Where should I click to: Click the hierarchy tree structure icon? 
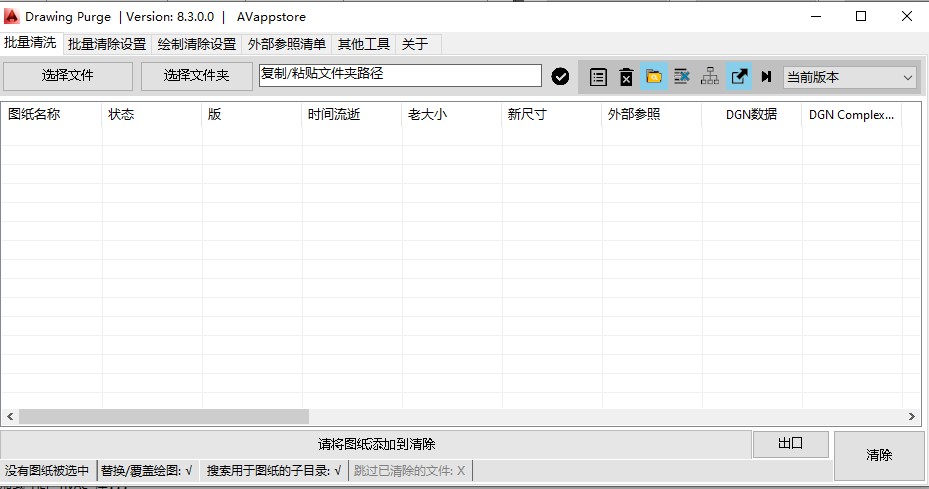point(710,77)
